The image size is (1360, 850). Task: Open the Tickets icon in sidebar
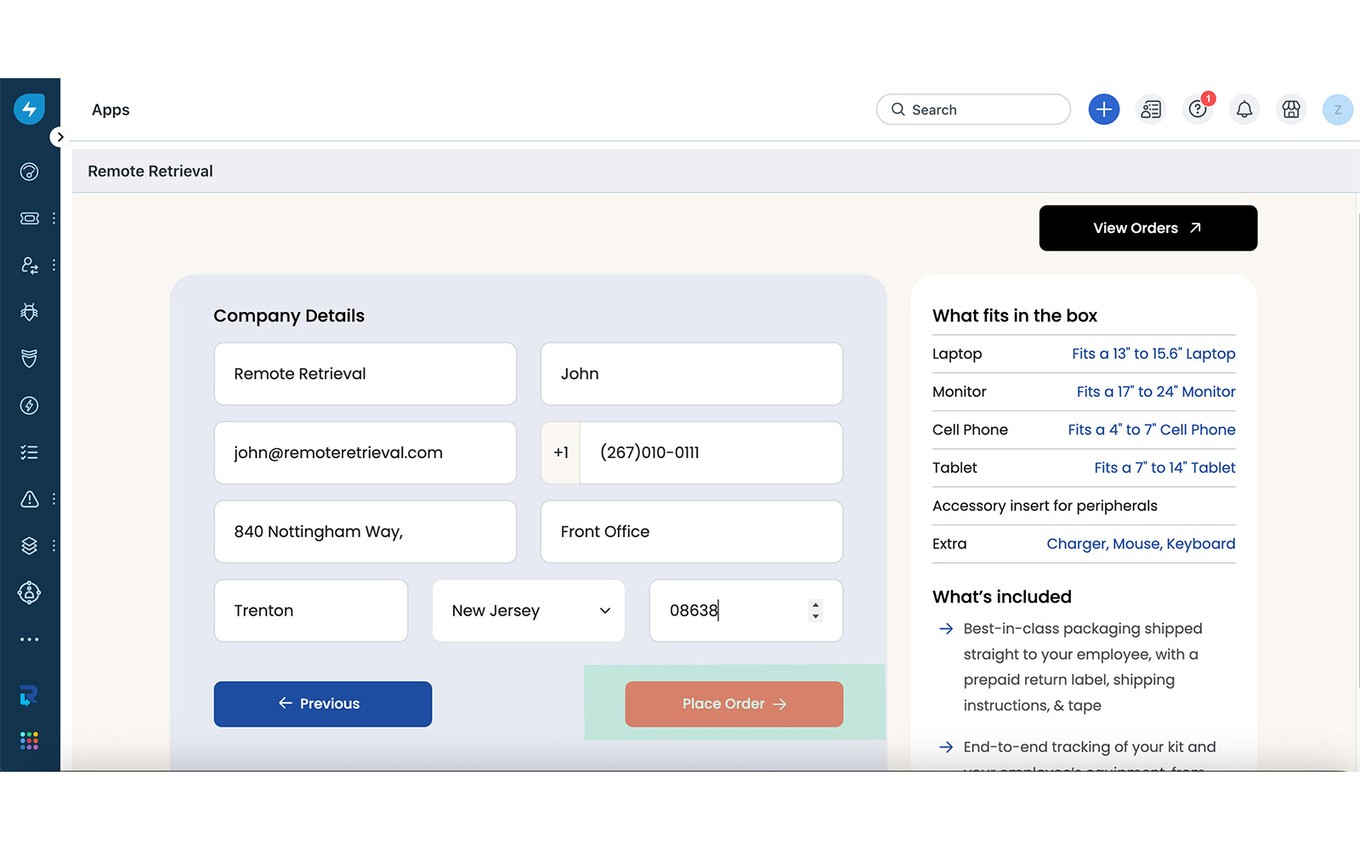(x=29, y=218)
